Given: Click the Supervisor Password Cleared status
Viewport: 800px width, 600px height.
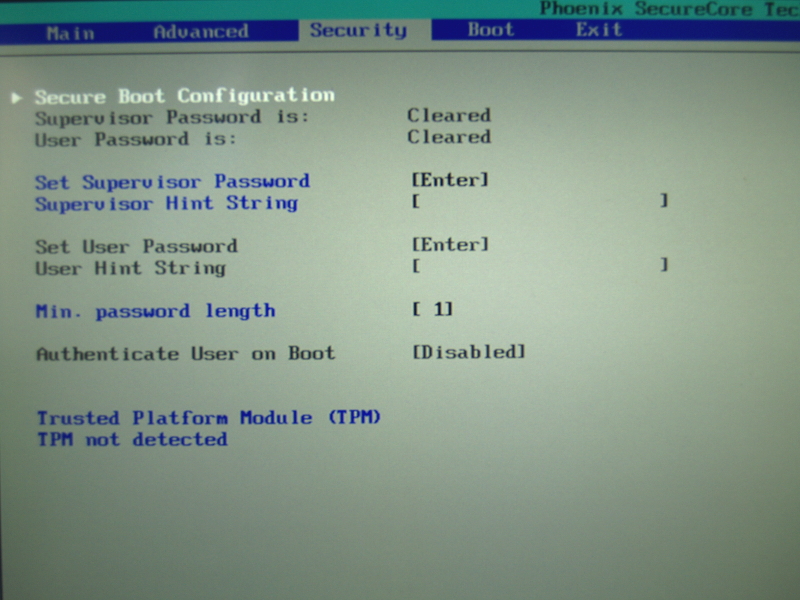Looking at the screenshot, I should point(448,116).
